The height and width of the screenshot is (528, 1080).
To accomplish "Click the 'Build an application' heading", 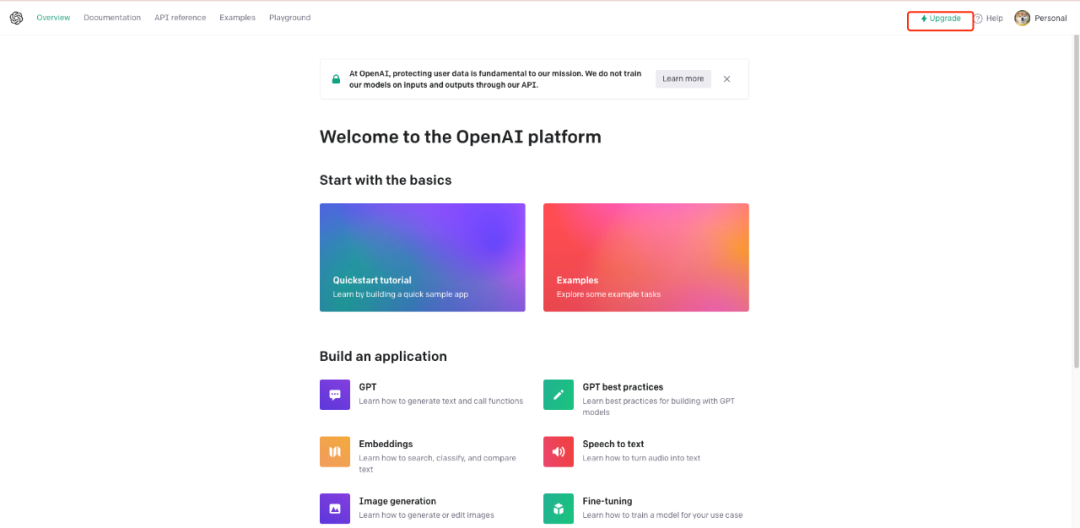I will click(383, 357).
